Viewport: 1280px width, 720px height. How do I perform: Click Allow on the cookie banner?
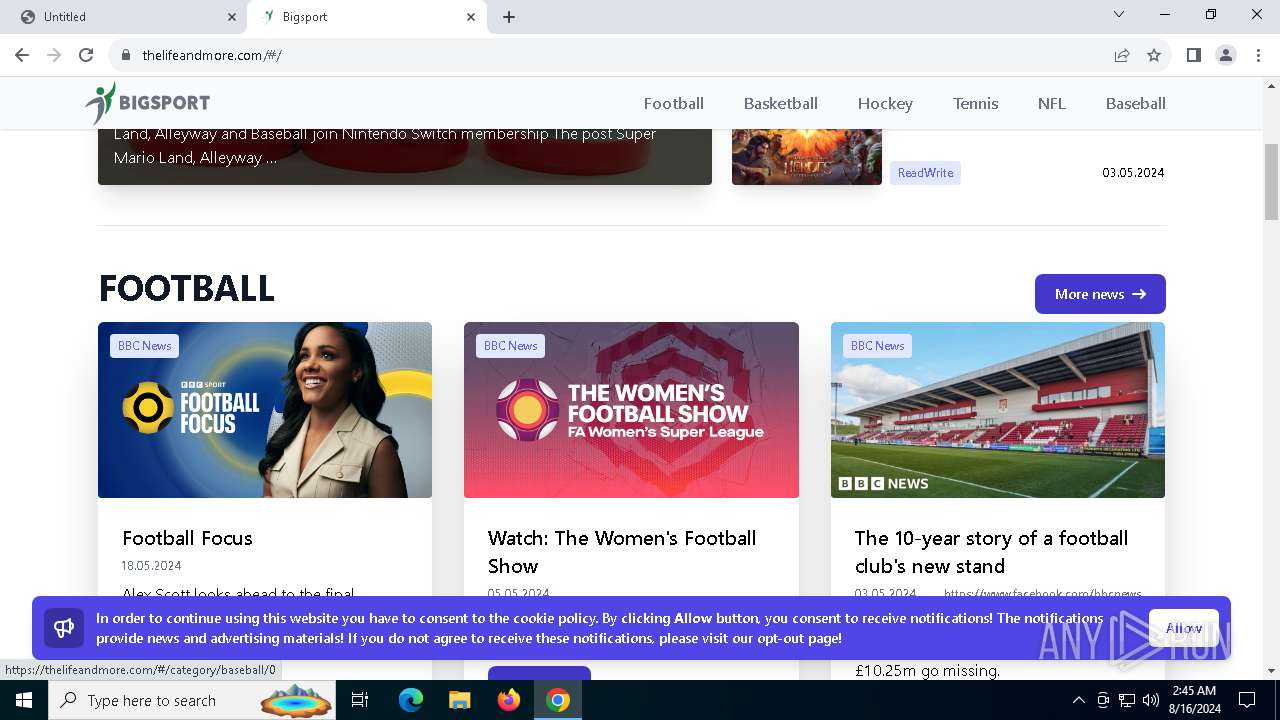click(1184, 628)
